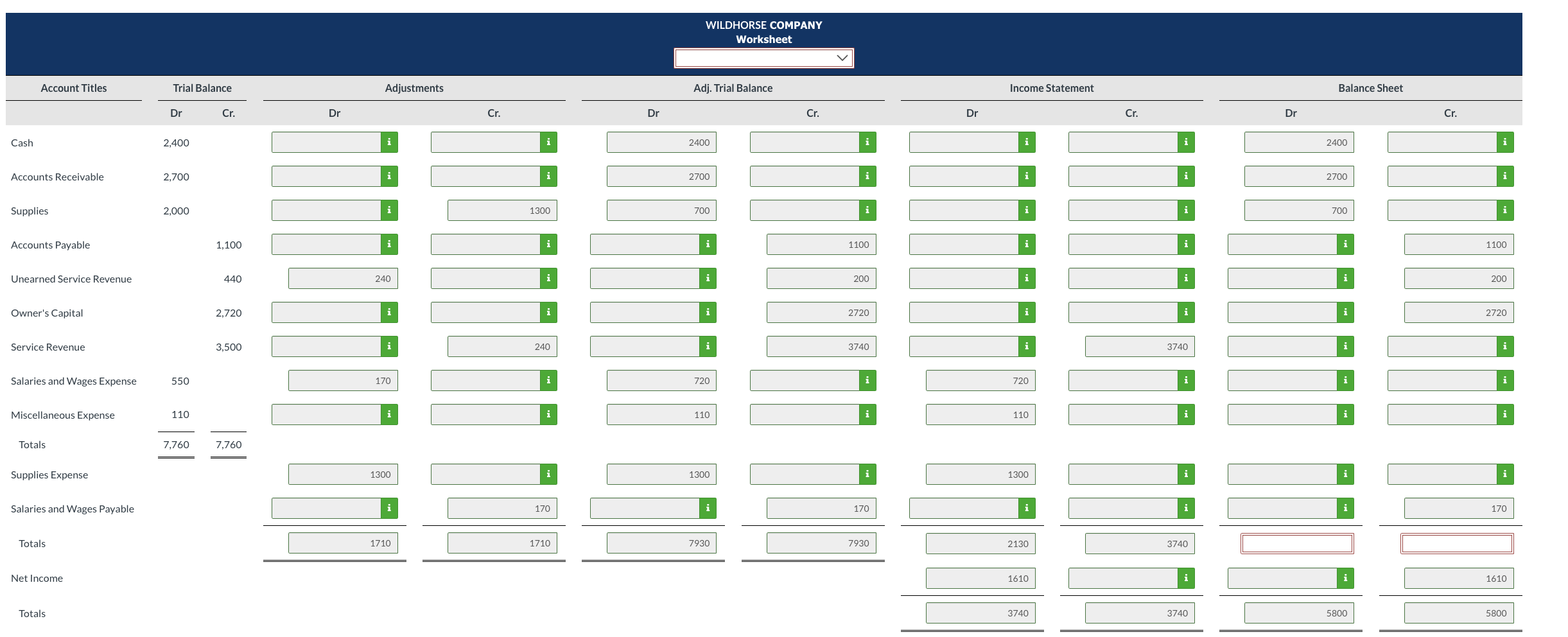Click the empty Cash Income Statement Dr field
This screenshot has width=1568, height=637.
[964, 142]
